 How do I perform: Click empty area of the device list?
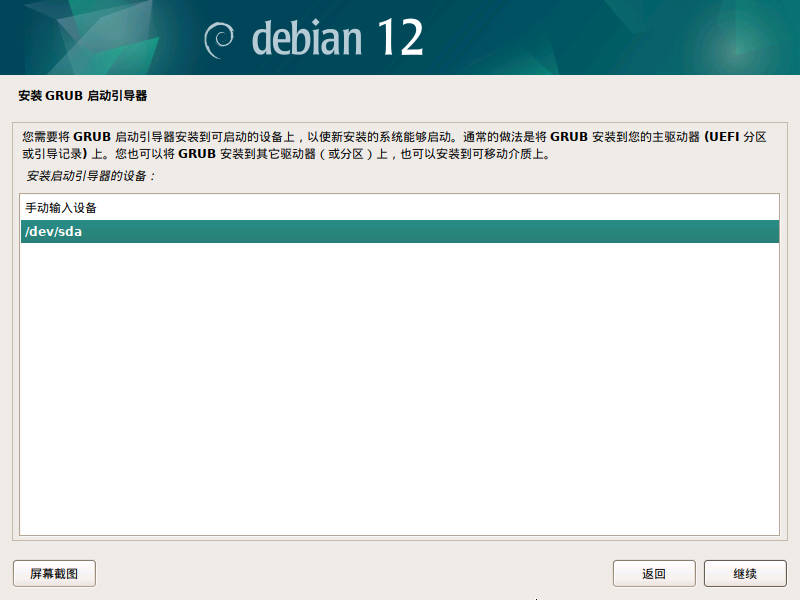click(x=400, y=380)
